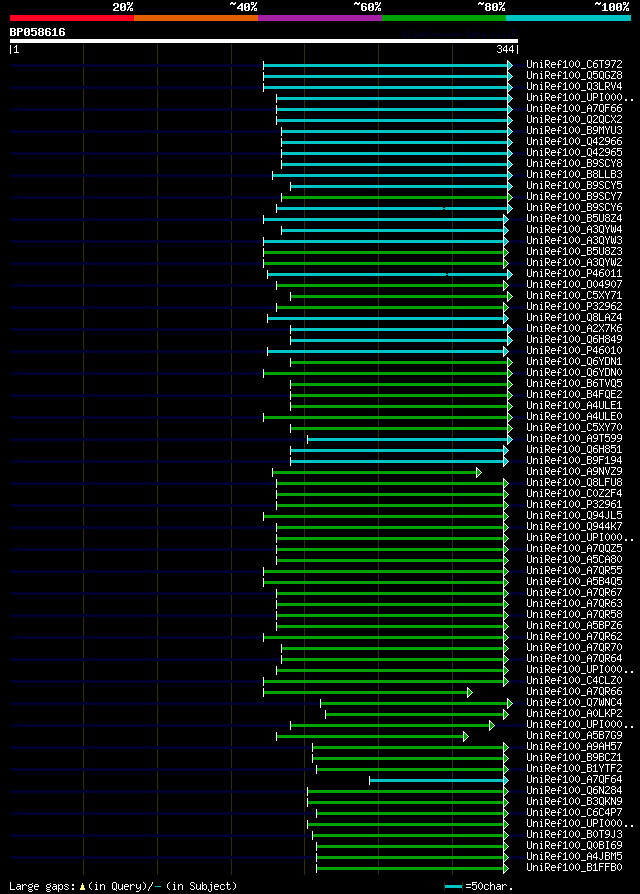The image size is (640, 894).
Task: Click the 344 end position label
Action: click(506, 50)
